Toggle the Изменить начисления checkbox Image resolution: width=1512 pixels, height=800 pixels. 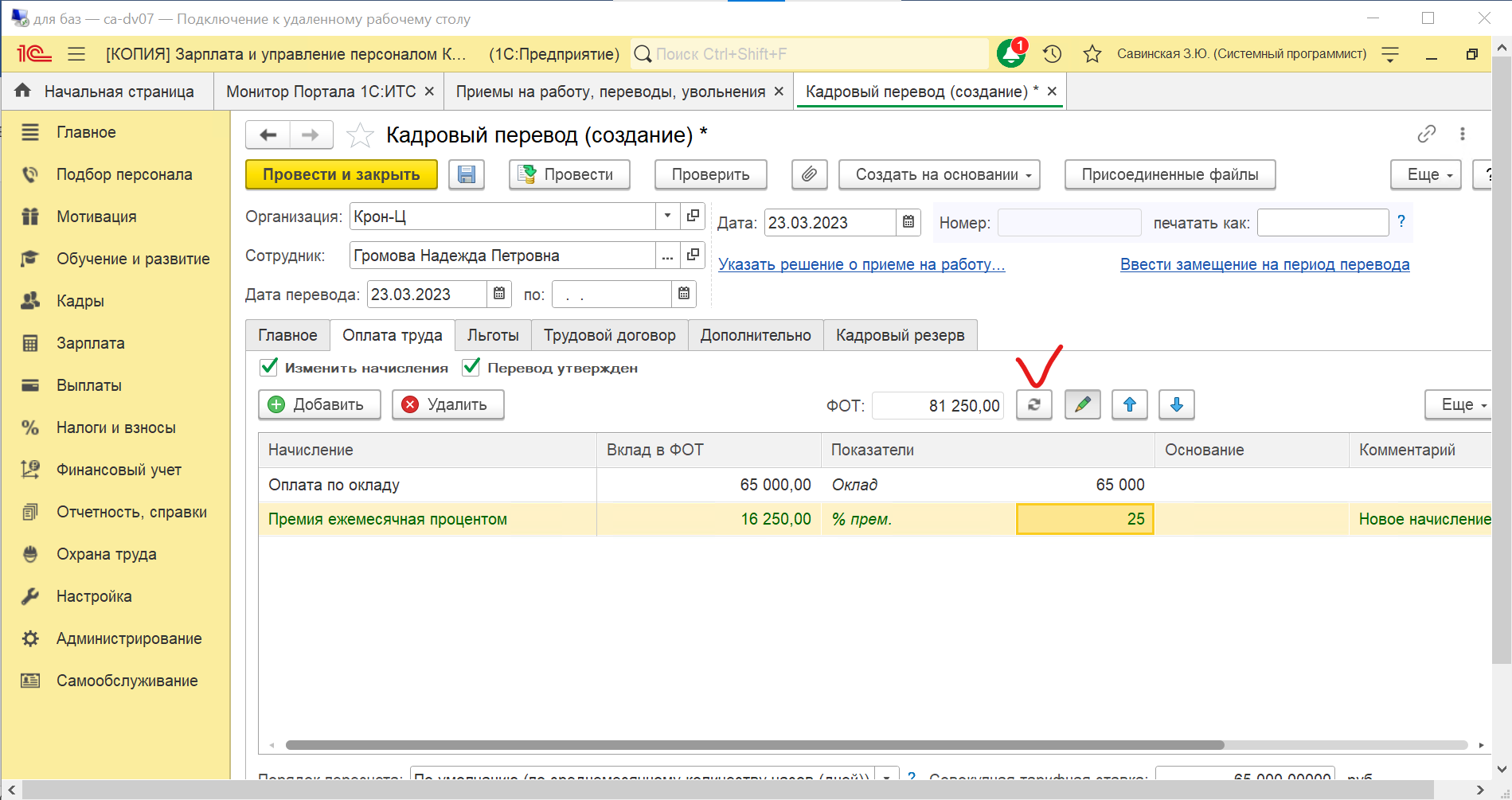[x=269, y=367]
